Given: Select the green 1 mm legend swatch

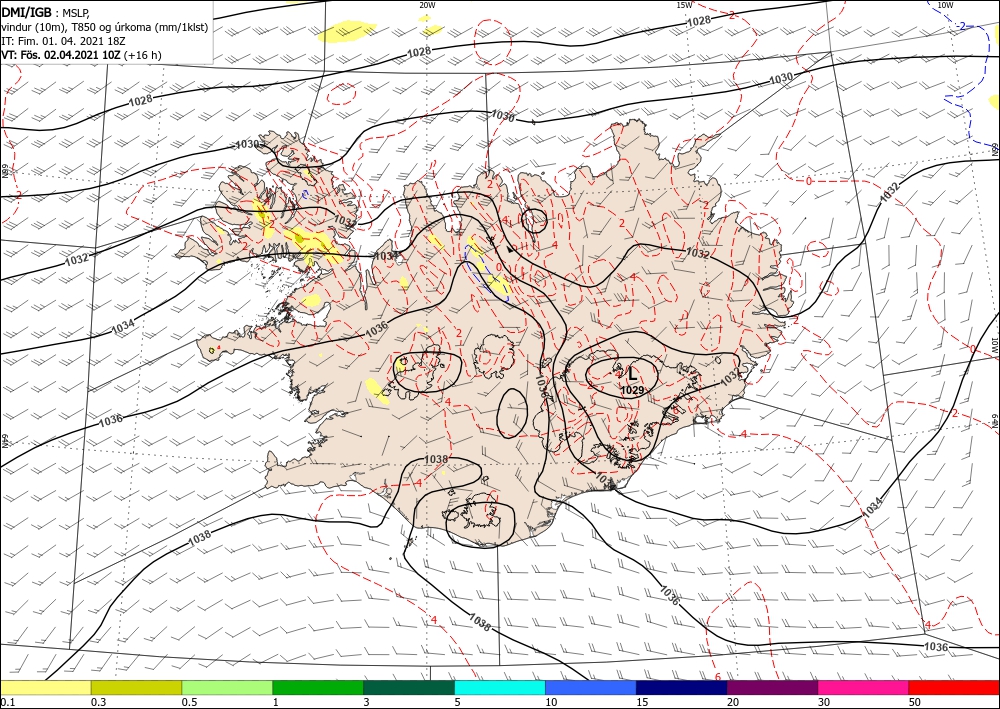Looking at the screenshot, I should point(318,687).
